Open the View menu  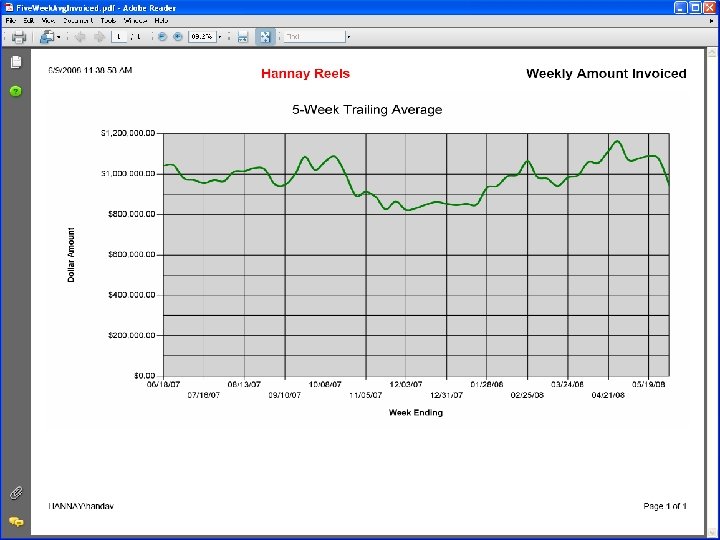[48, 21]
